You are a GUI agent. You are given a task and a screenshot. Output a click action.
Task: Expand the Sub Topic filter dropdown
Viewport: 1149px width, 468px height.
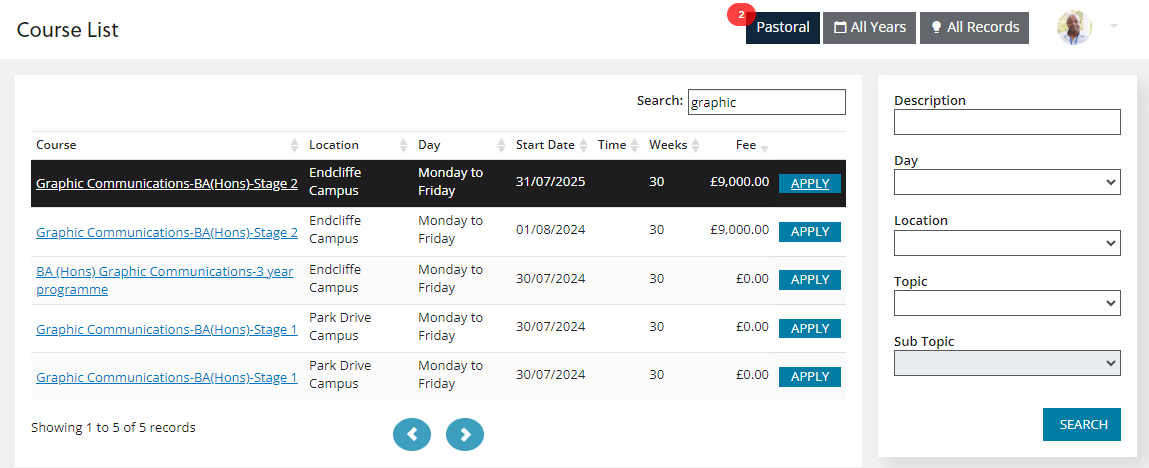1007,363
